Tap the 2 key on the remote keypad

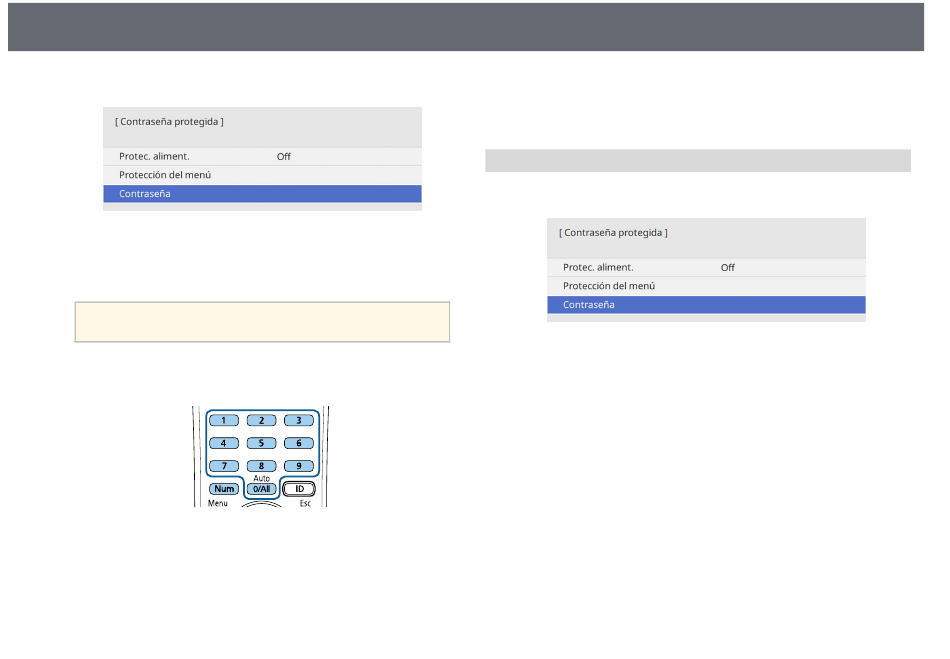[x=261, y=420]
